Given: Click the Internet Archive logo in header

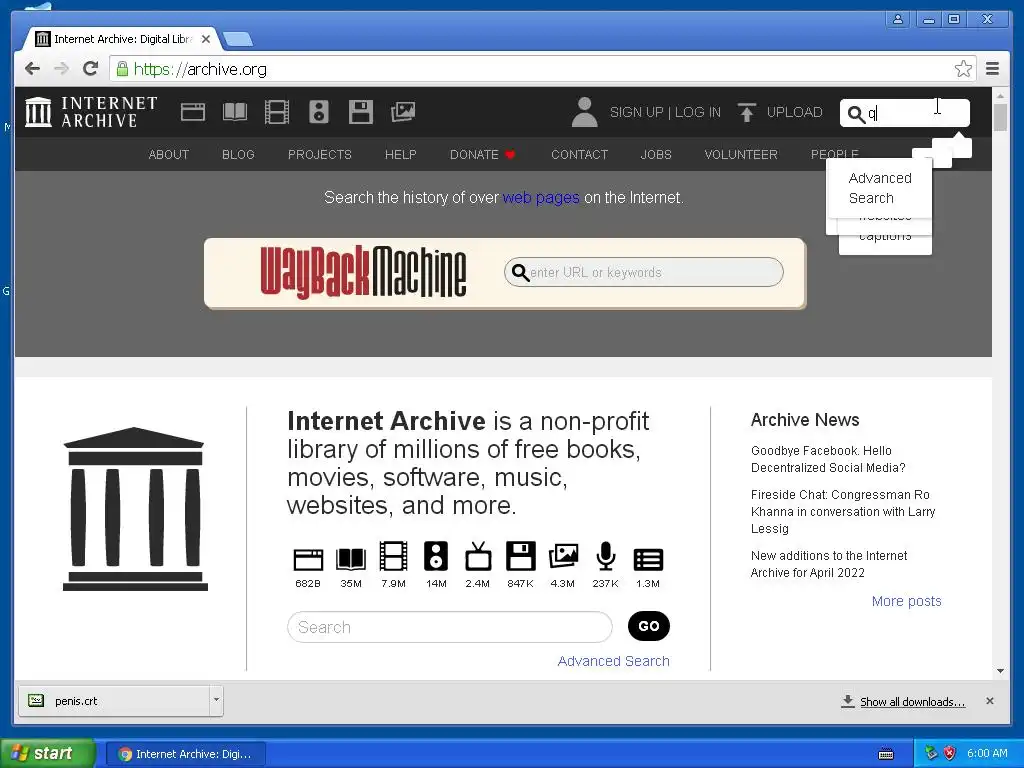Looking at the screenshot, I should tap(91, 112).
